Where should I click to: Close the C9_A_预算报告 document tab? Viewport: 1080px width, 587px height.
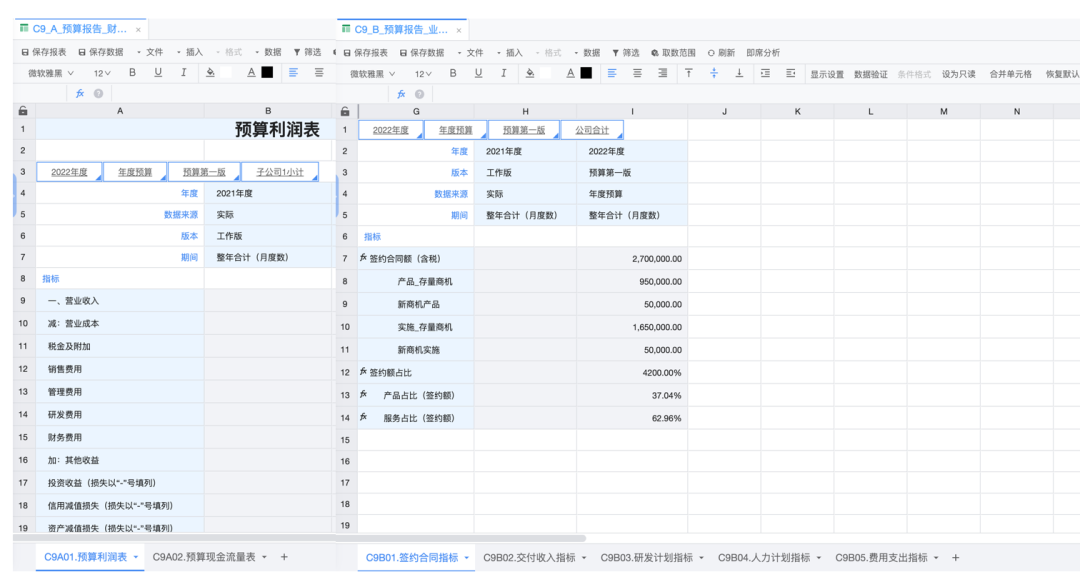[x=138, y=30]
